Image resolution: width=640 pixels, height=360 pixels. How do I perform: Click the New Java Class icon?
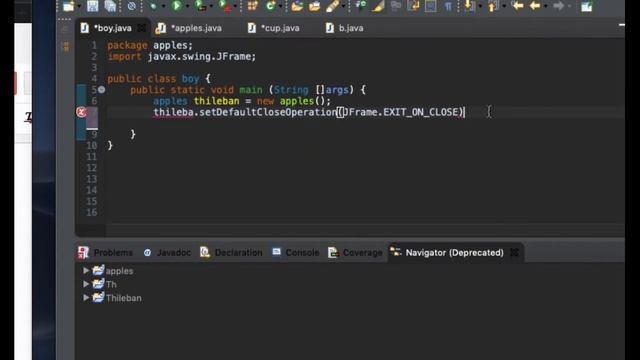[x=270, y=6]
